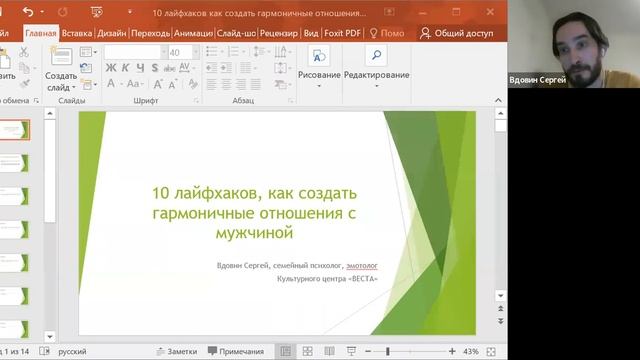
Task: Open the Review (Рецензир) tab
Action: 279,33
